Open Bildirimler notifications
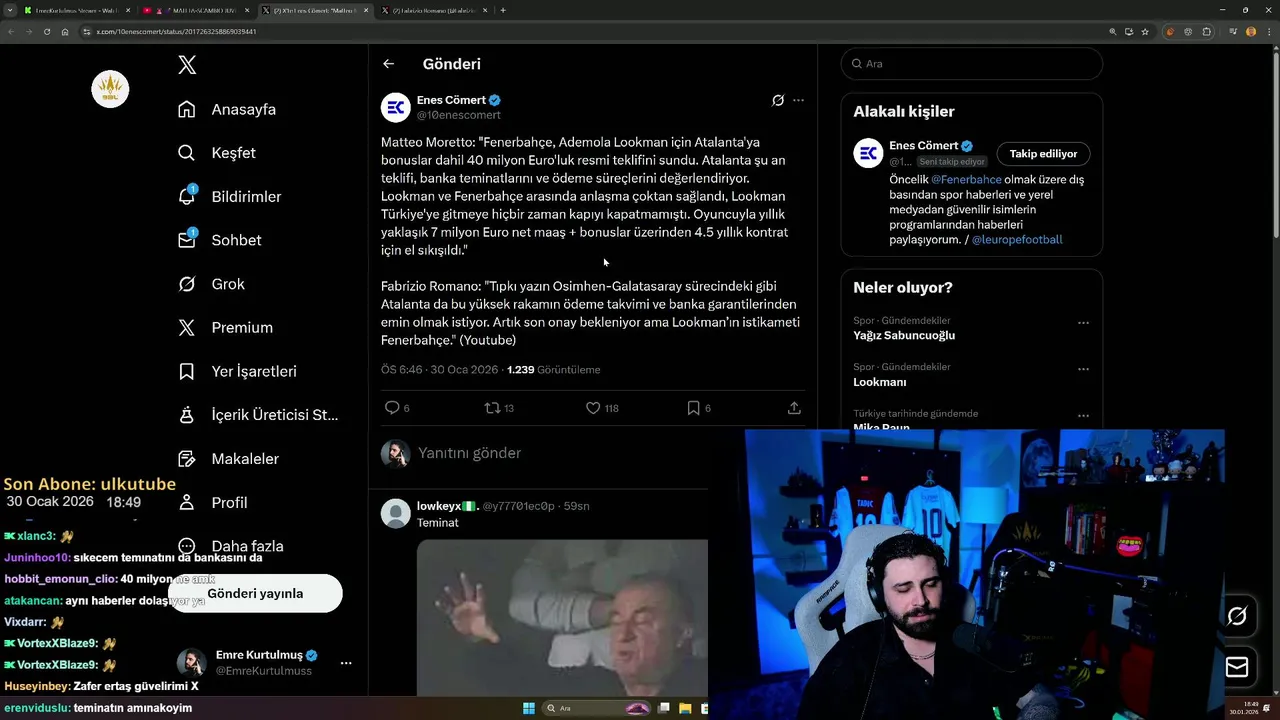The image size is (1280, 720). click(x=229, y=196)
